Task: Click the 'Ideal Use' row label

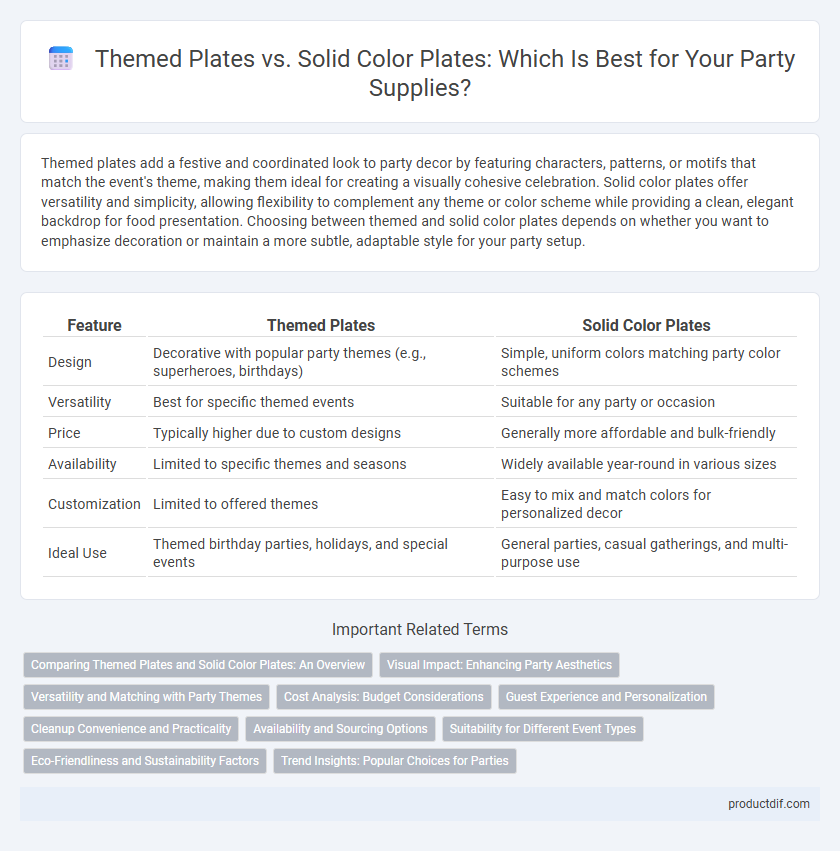Action: 77,553
